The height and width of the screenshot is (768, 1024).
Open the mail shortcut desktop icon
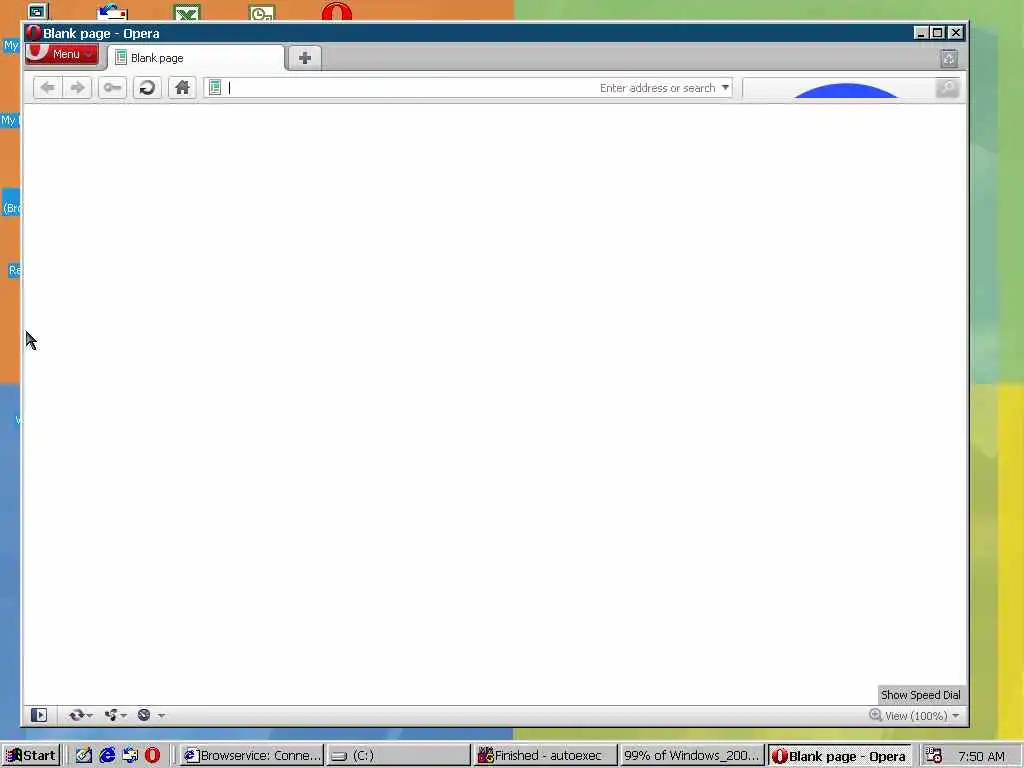tap(112, 12)
